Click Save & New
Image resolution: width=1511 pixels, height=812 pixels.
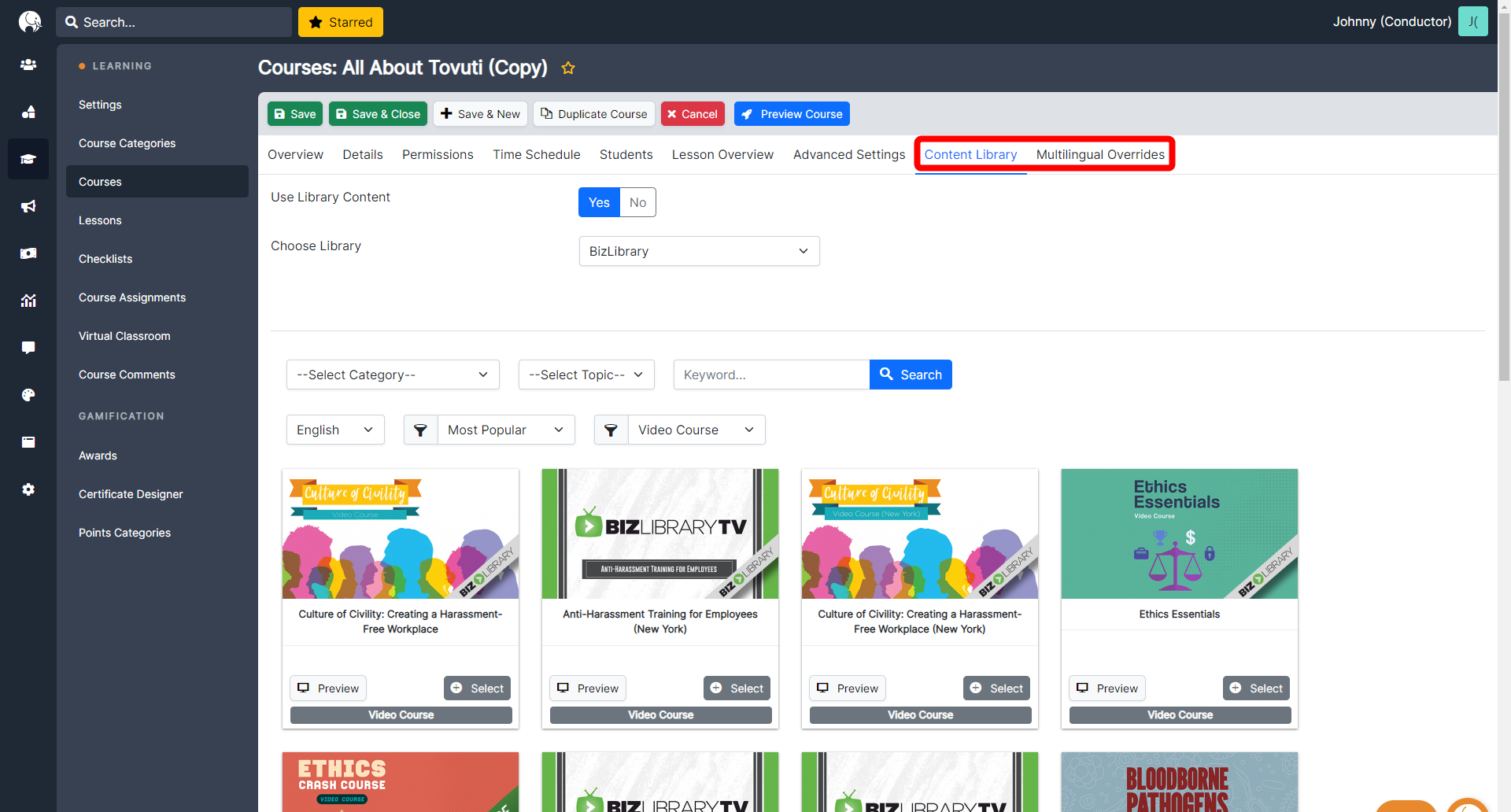coord(480,113)
